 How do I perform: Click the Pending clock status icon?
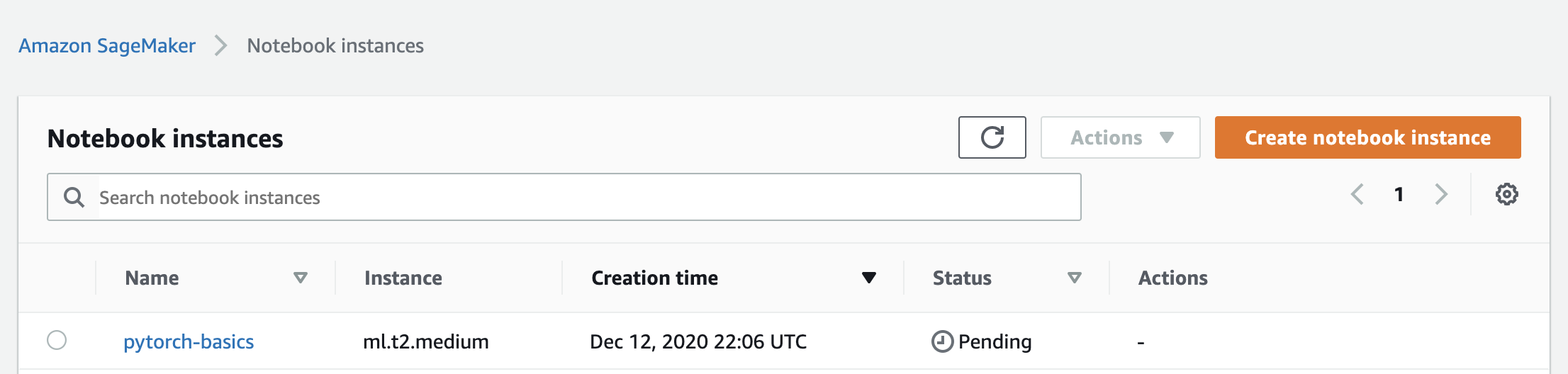point(942,341)
